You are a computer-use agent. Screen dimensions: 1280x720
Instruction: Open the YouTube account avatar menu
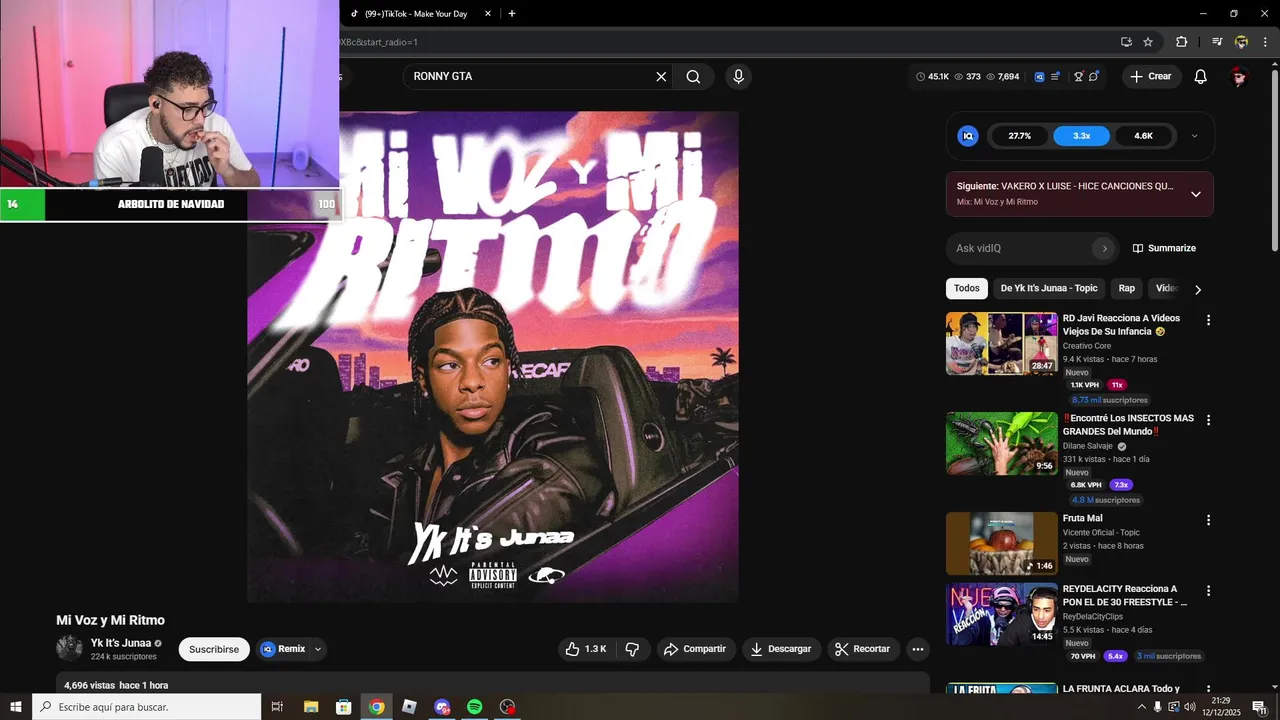pos(1239,77)
